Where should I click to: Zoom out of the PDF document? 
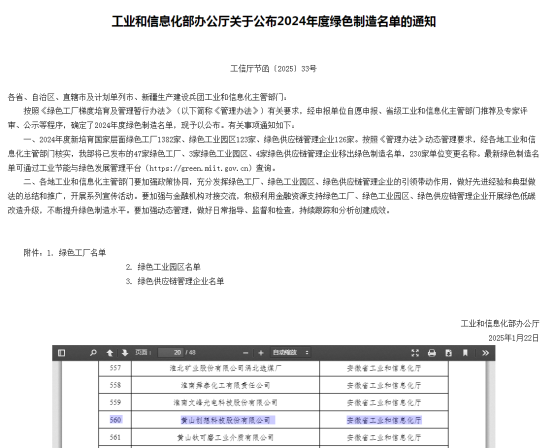pos(246,353)
